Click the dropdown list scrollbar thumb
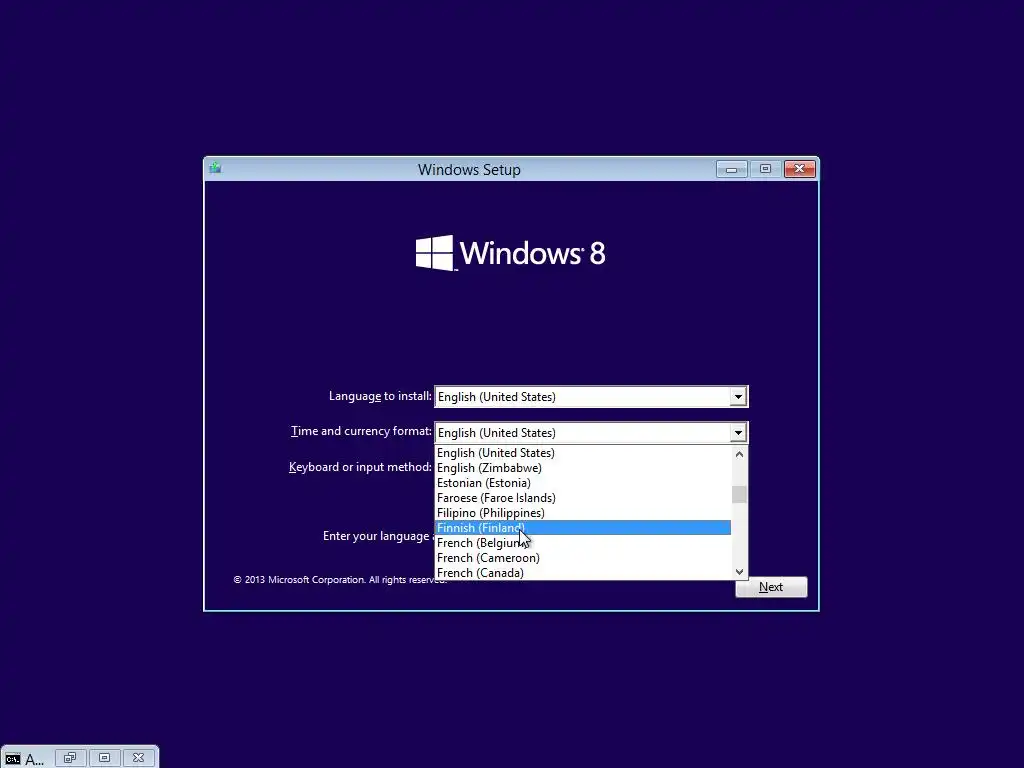 [x=739, y=495]
